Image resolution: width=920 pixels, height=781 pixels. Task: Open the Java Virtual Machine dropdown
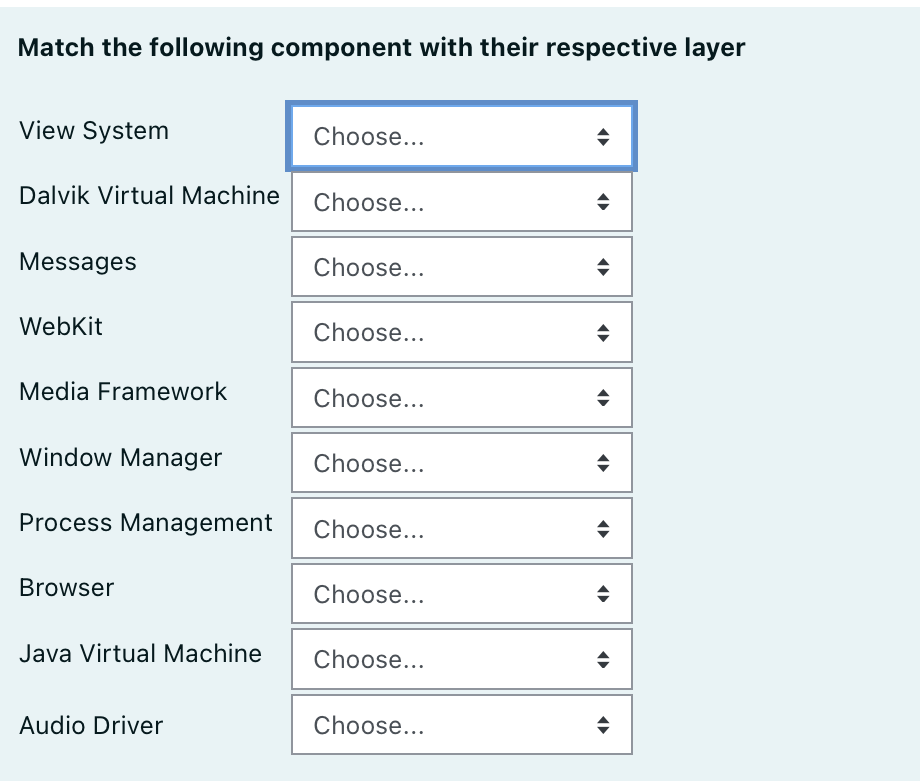460,659
